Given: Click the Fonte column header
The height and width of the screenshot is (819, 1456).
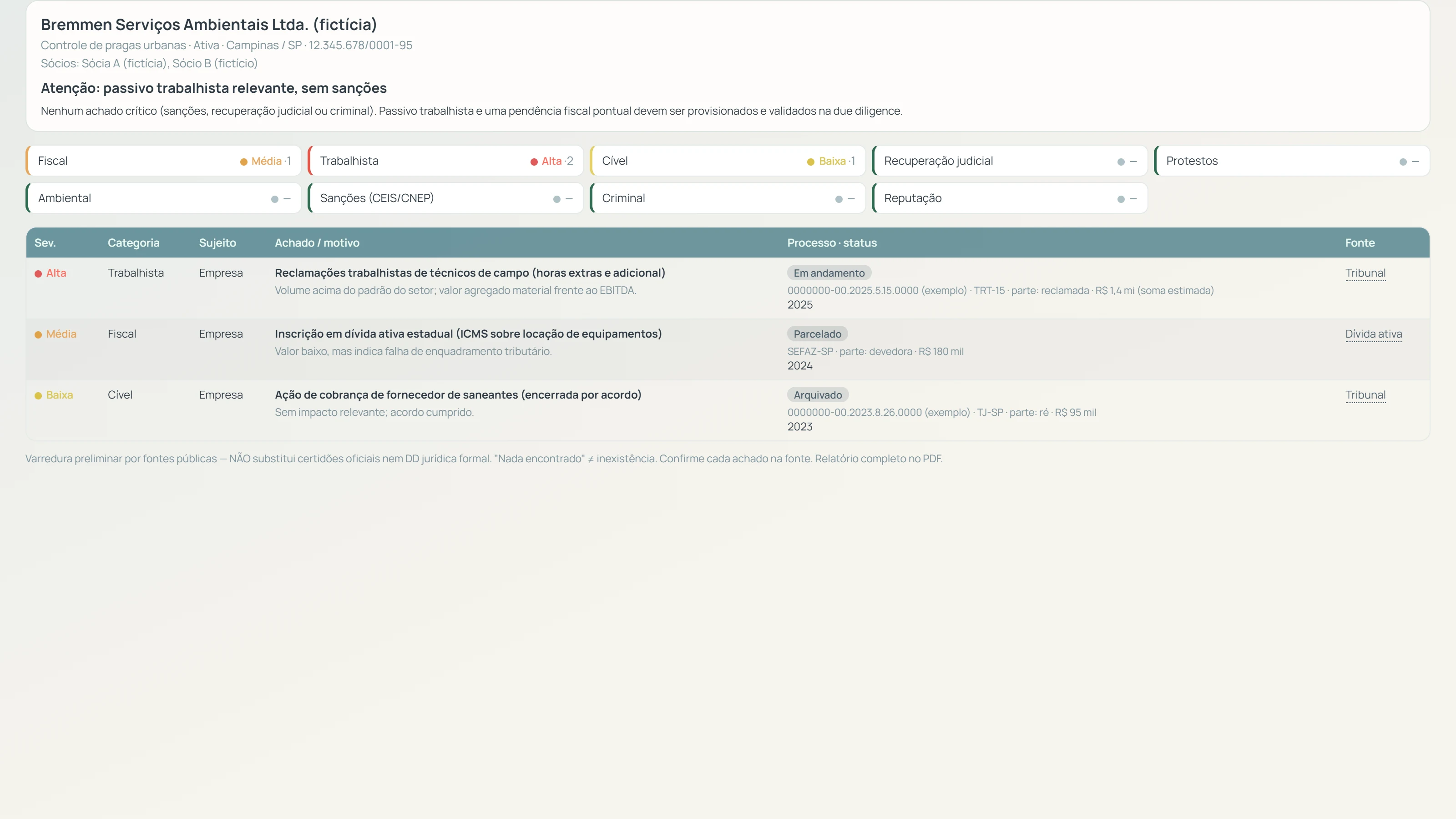Looking at the screenshot, I should (x=1360, y=243).
